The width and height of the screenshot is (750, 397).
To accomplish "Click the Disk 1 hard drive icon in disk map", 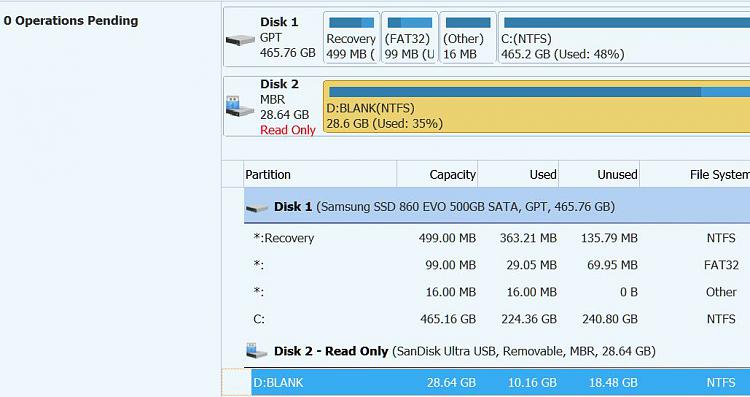I will tap(240, 40).
